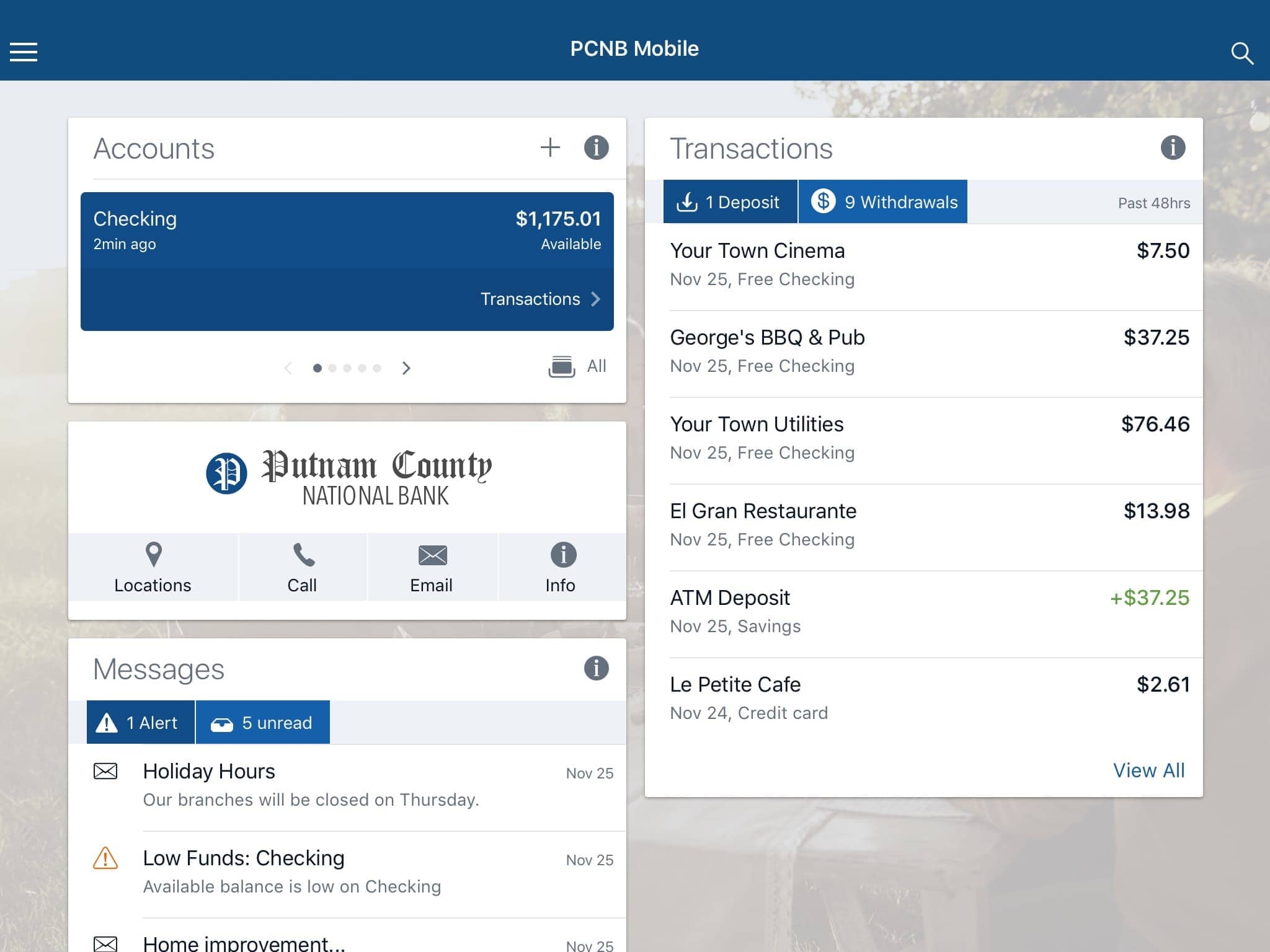
Task: Open the Info section in Messages panel
Action: (x=596, y=667)
